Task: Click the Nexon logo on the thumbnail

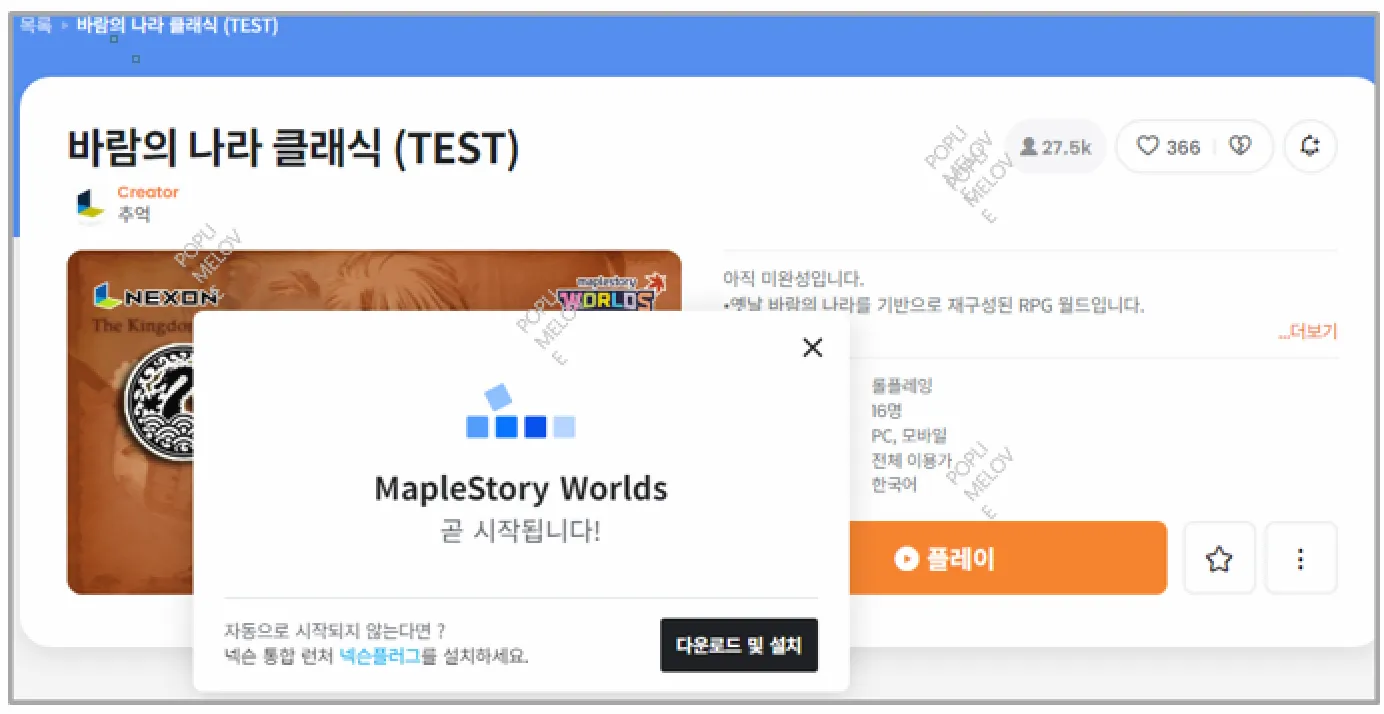Action: (157, 295)
